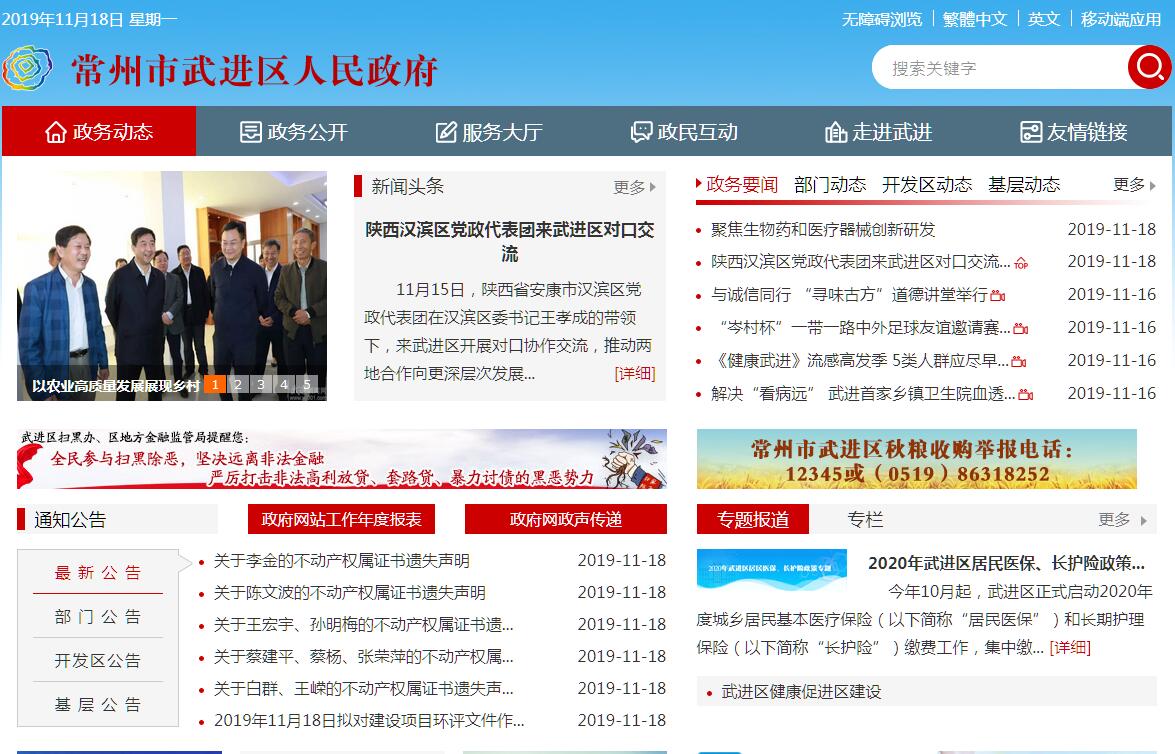Click [详细] link under the 新闻头条 article
Image resolution: width=1175 pixels, height=754 pixels.
click(635, 373)
